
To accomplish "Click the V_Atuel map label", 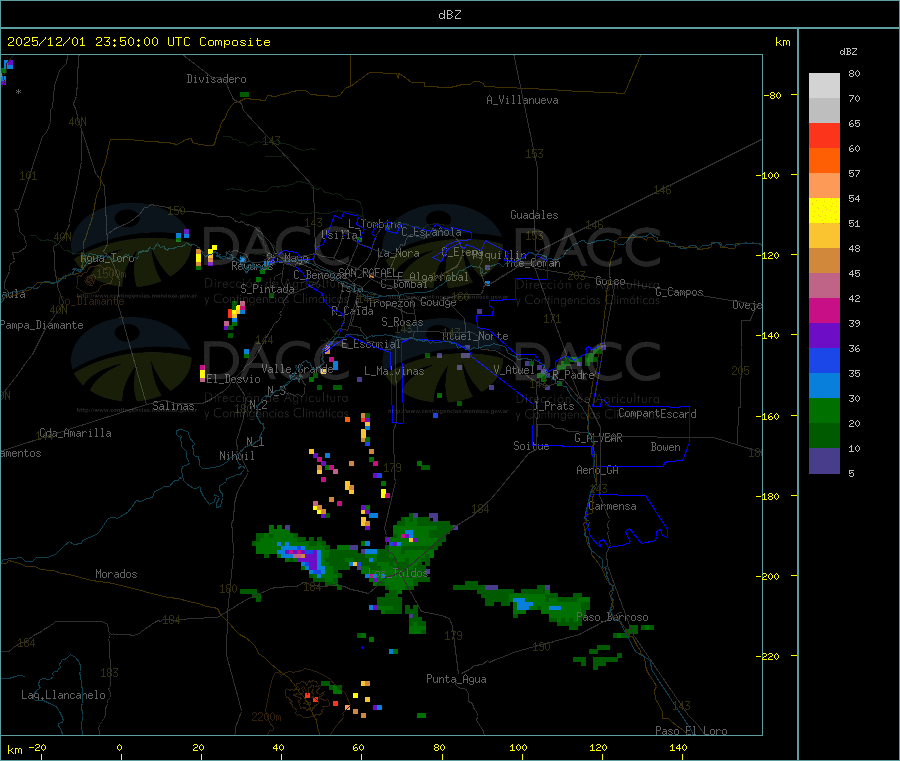I will pyautogui.click(x=514, y=370).
